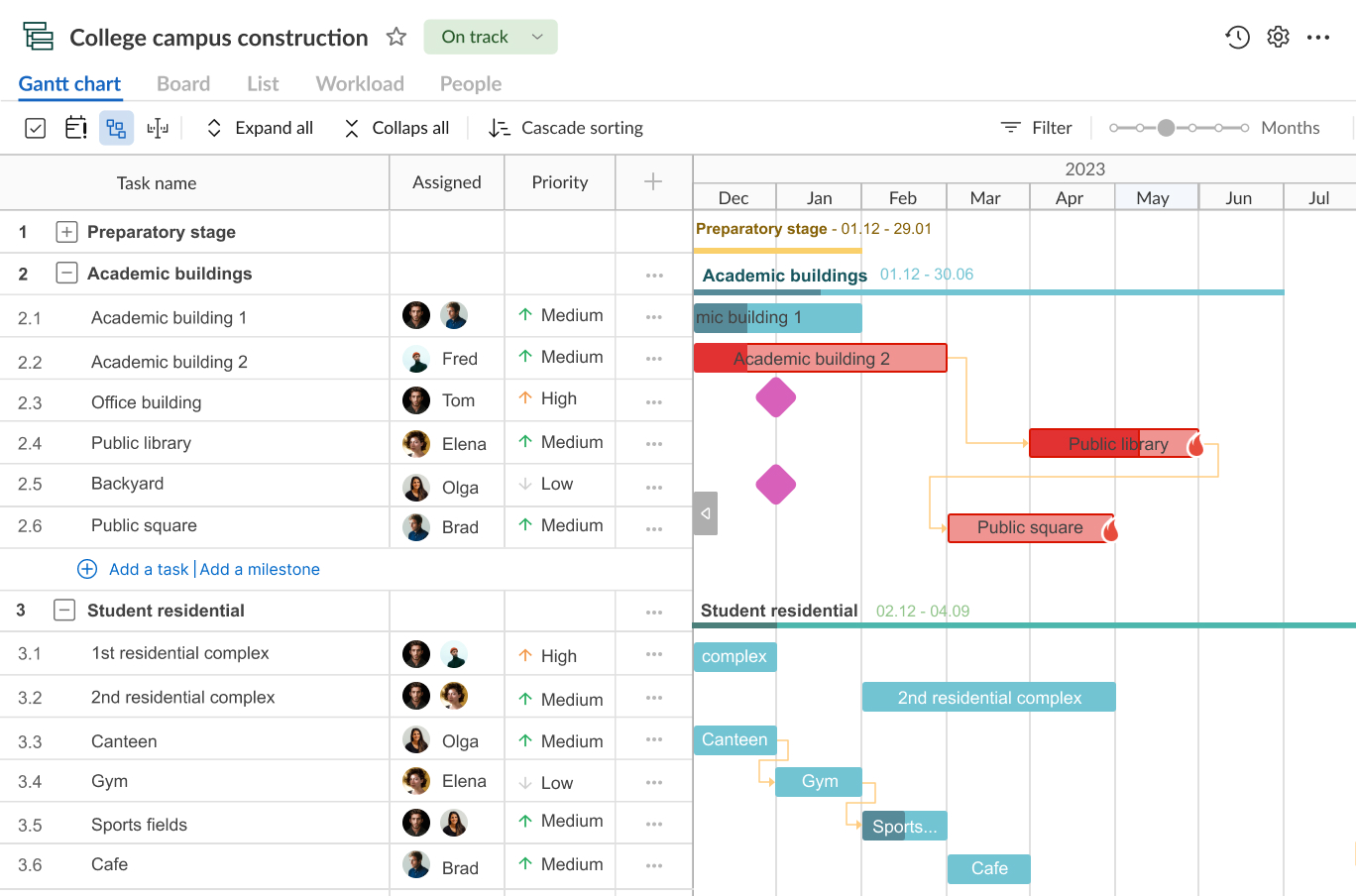Click the calendar deadline icon in toolbar
1356x896 pixels.
[x=75, y=128]
